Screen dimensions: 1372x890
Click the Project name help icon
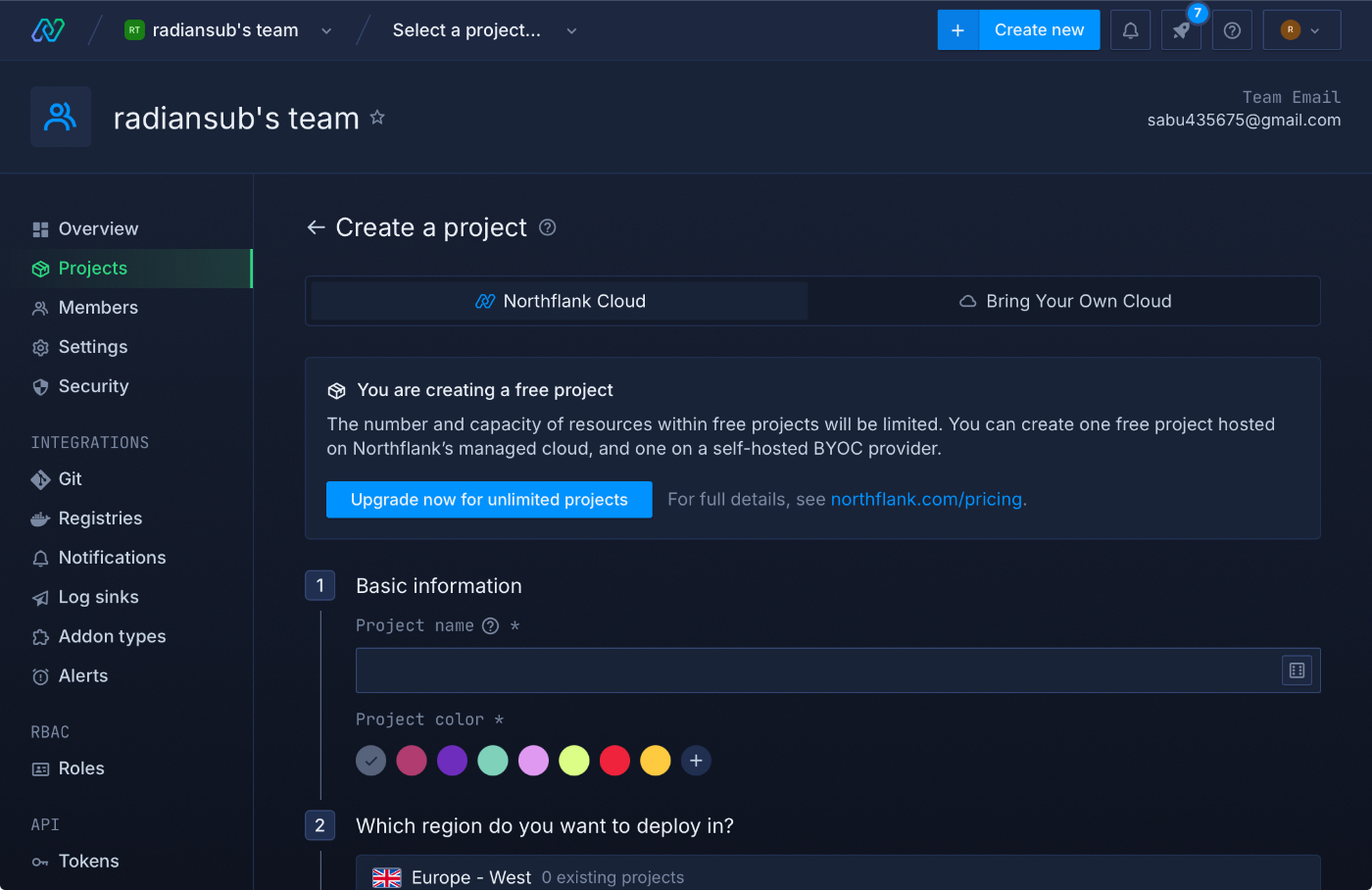click(x=491, y=625)
